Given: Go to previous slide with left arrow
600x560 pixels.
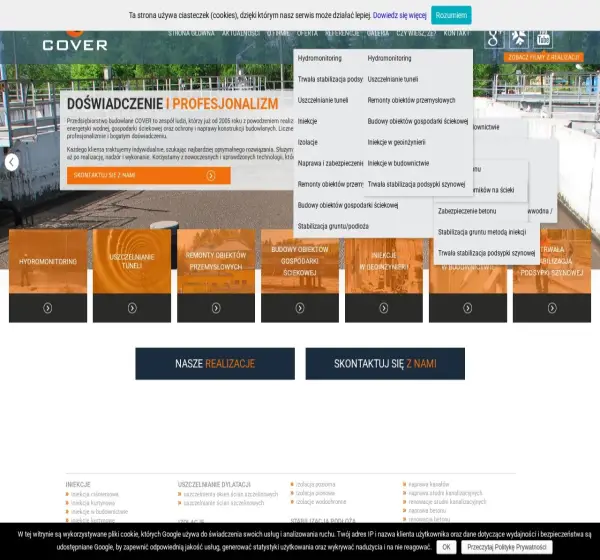Looking at the screenshot, I should pos(12,162).
